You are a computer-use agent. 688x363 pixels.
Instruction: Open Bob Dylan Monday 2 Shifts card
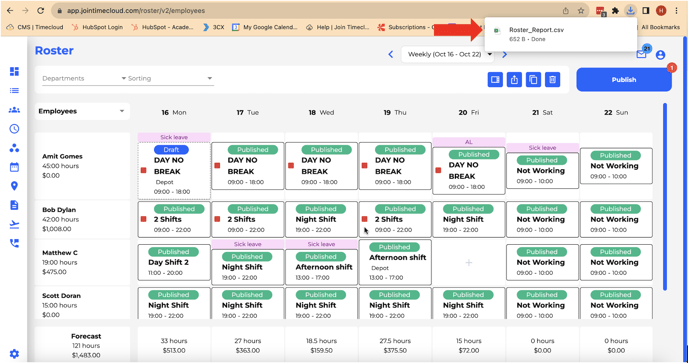[174, 219]
